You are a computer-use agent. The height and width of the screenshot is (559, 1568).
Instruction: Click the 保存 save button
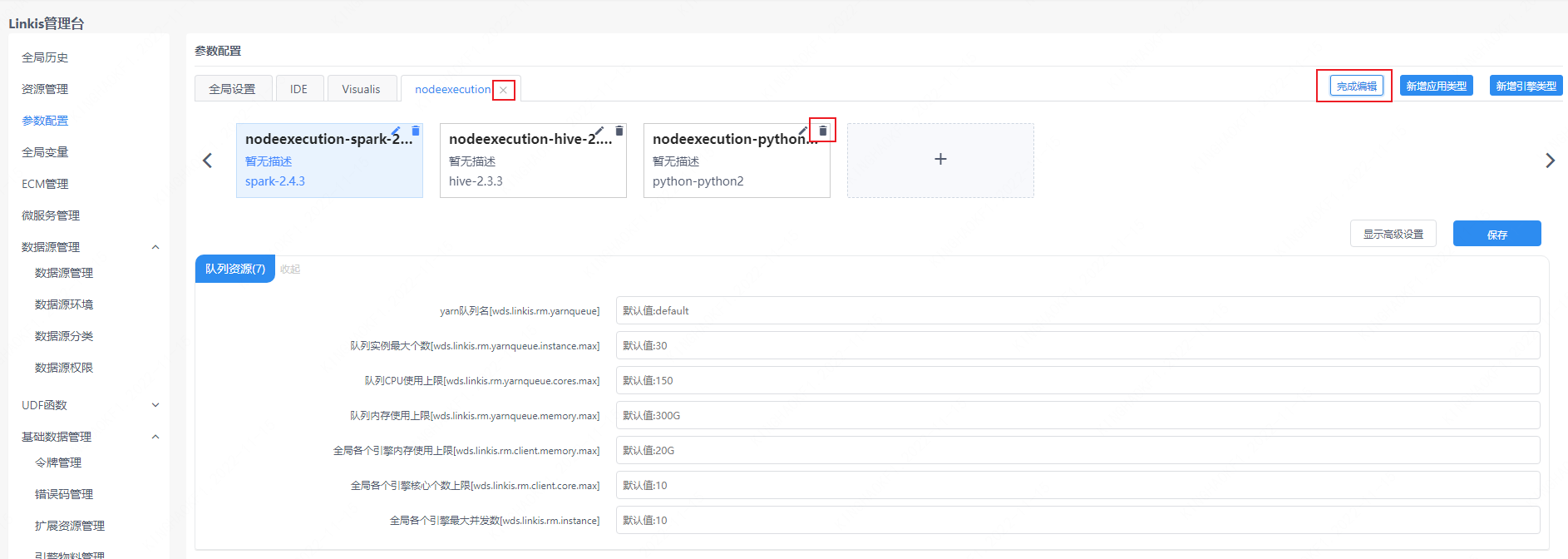tap(1497, 235)
